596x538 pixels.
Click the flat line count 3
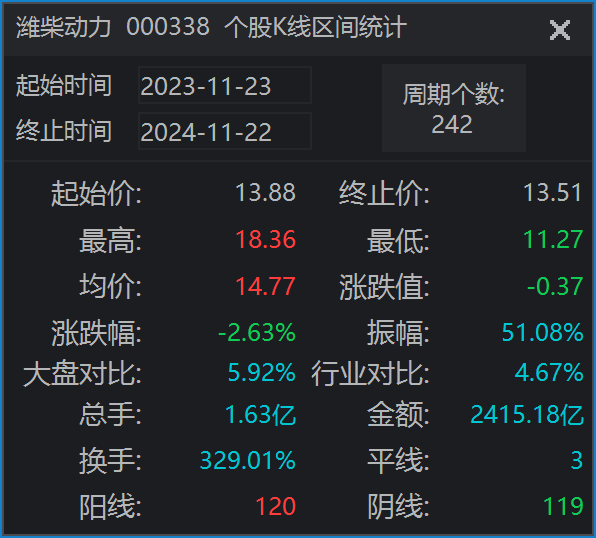click(x=577, y=460)
